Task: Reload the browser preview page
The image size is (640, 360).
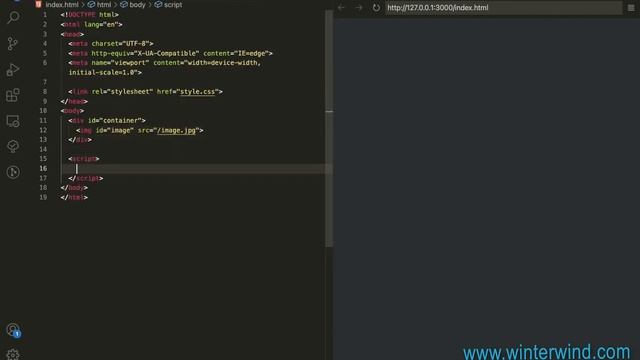Action: 376,8
